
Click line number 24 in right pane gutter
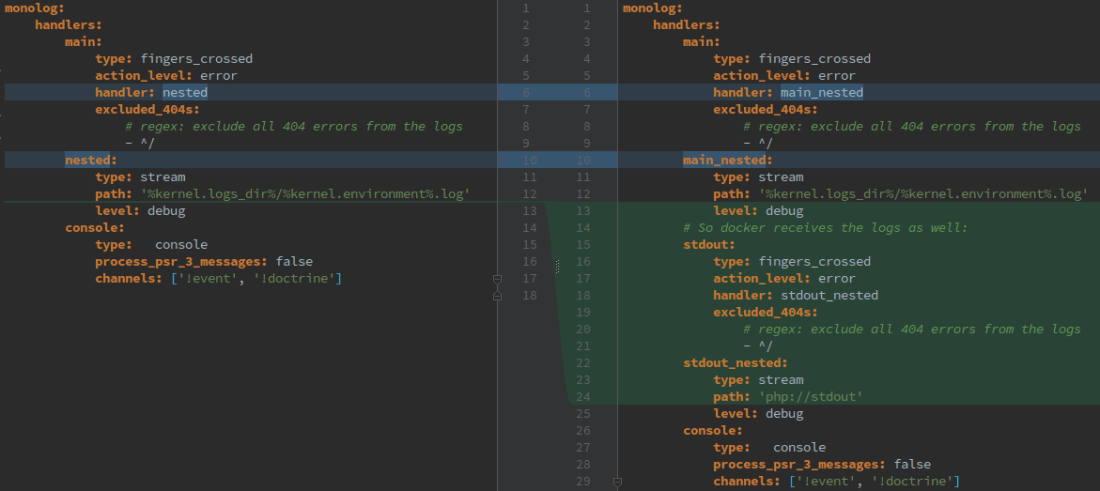click(583, 397)
